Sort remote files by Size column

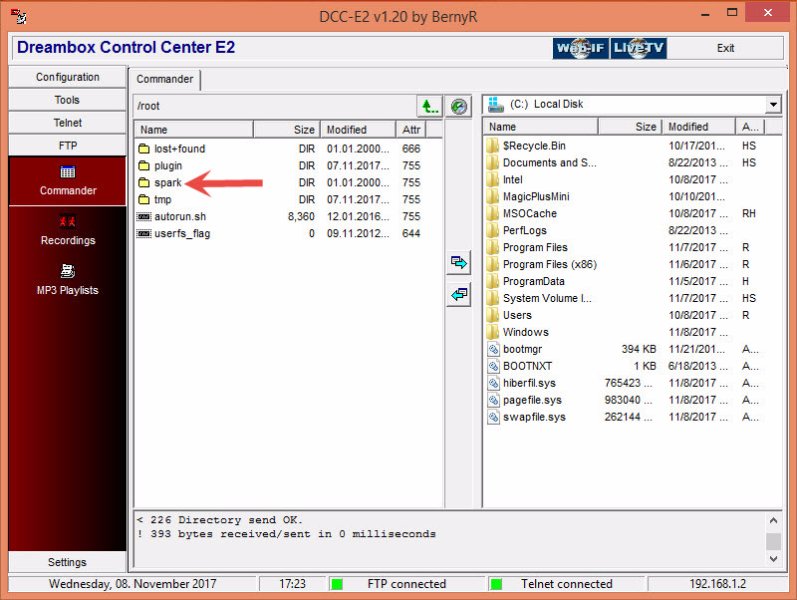[x=287, y=130]
